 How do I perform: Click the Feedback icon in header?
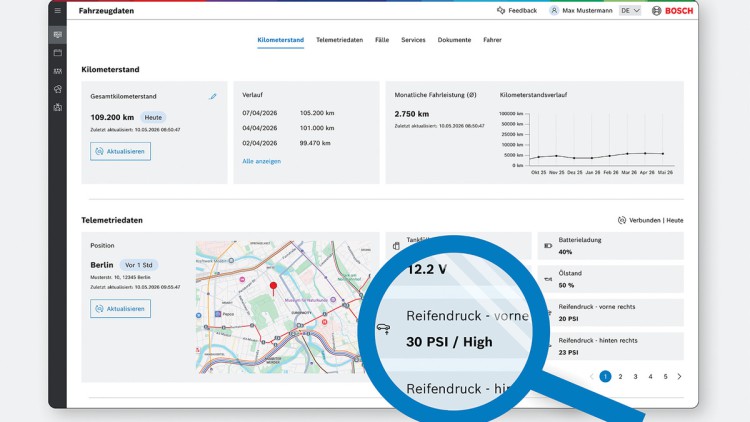click(x=501, y=11)
